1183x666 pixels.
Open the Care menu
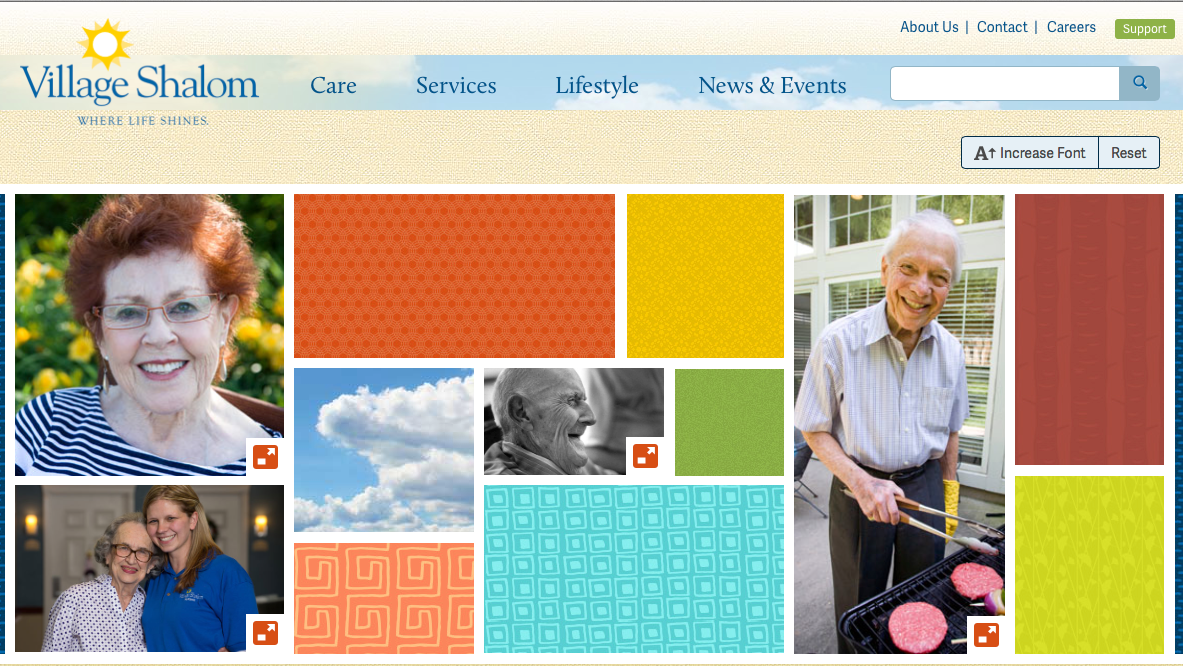coord(333,85)
